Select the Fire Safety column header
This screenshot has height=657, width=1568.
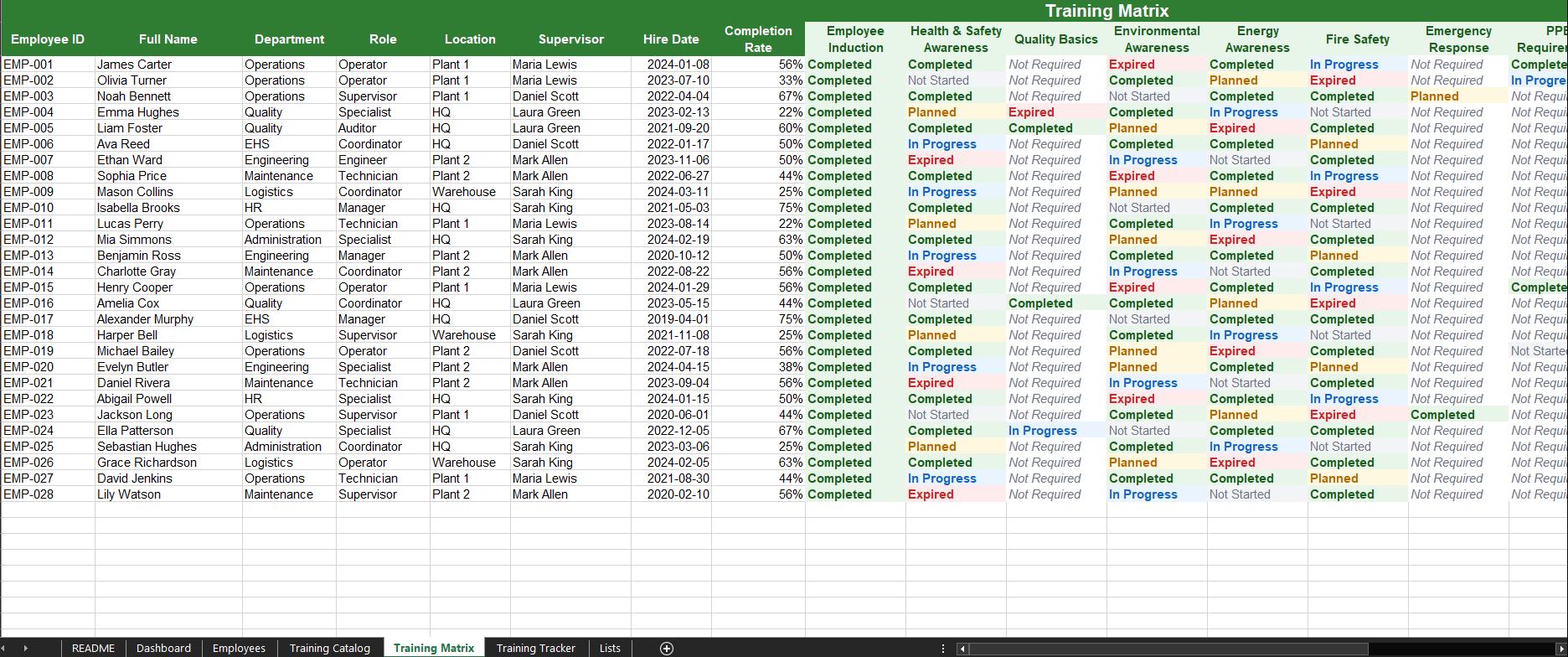1358,39
